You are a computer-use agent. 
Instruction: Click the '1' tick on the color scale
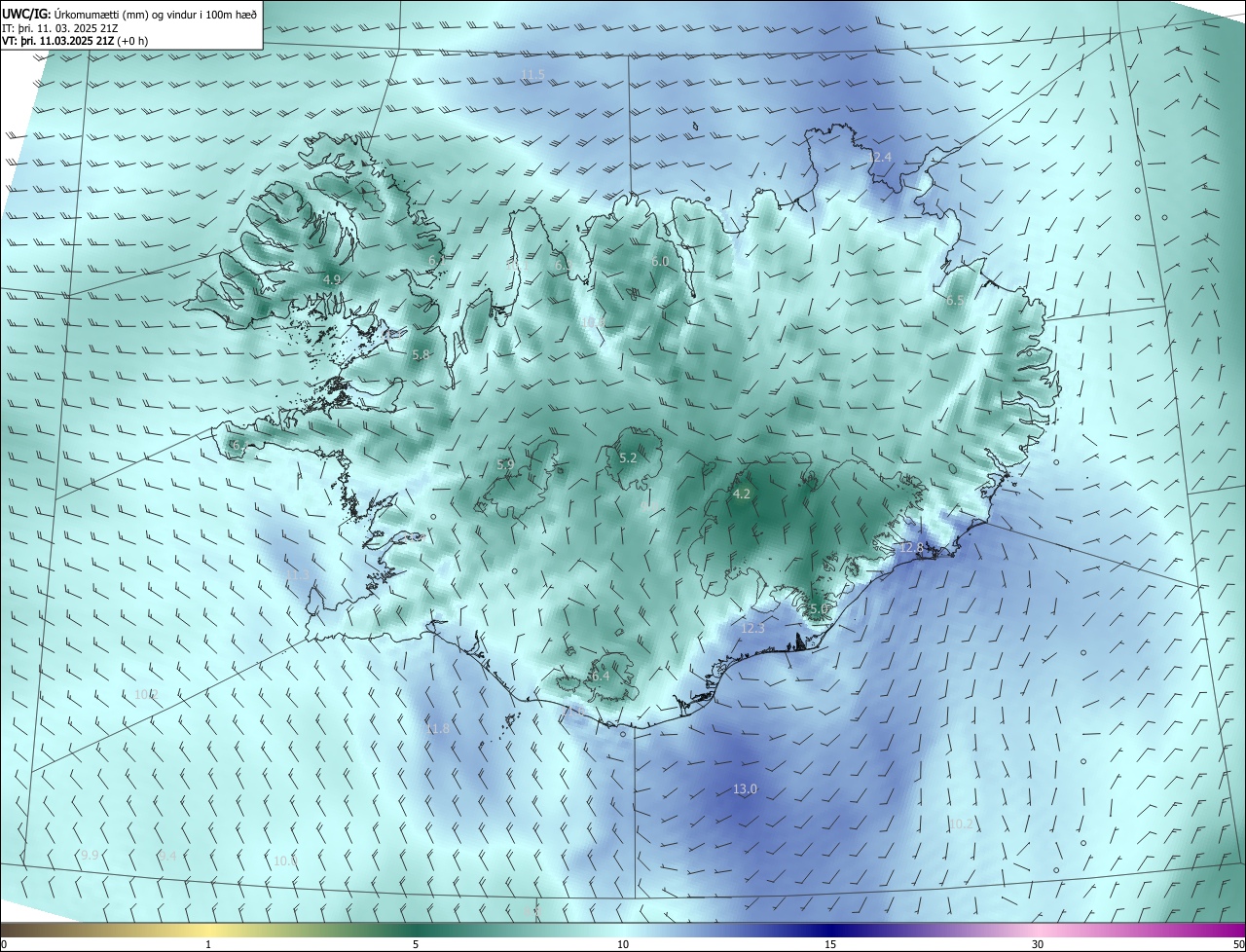208,944
